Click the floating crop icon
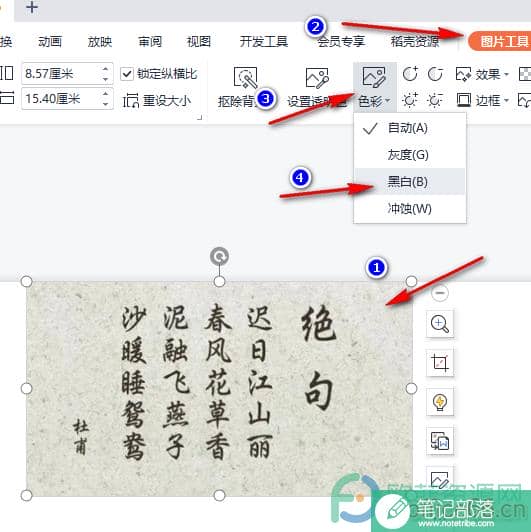 point(440,362)
